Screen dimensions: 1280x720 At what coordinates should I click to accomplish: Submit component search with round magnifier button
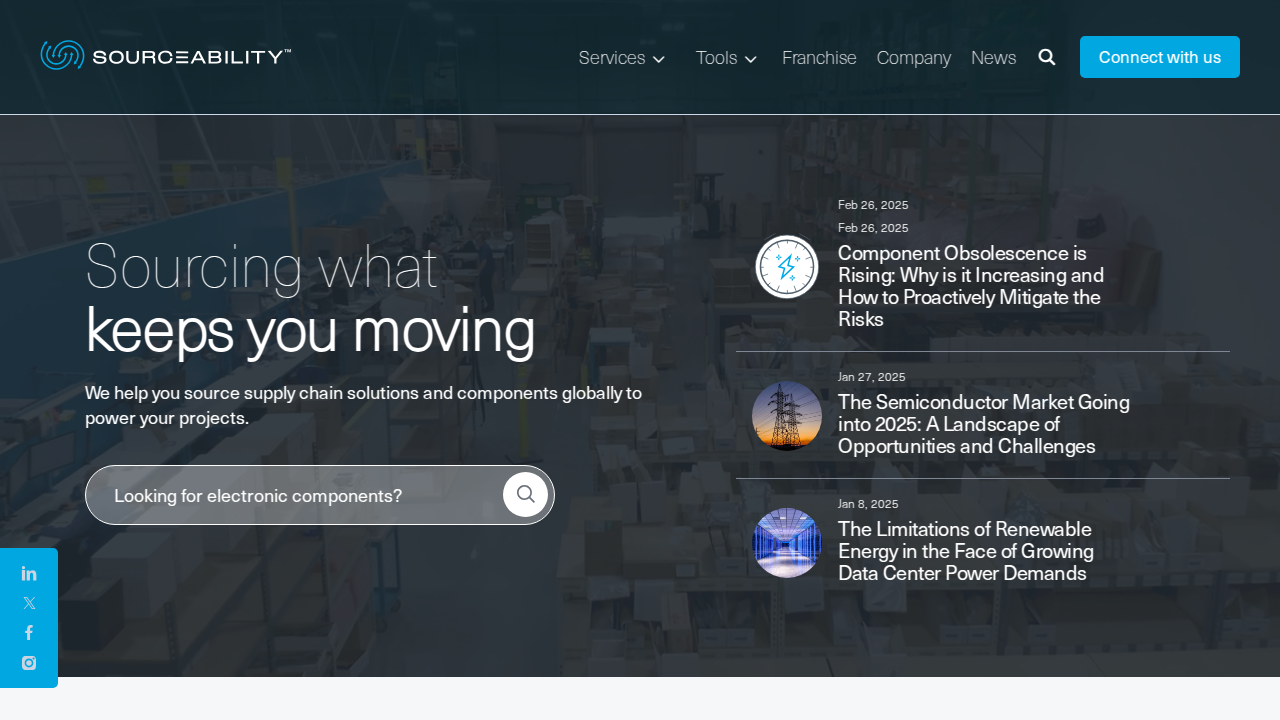coord(525,495)
